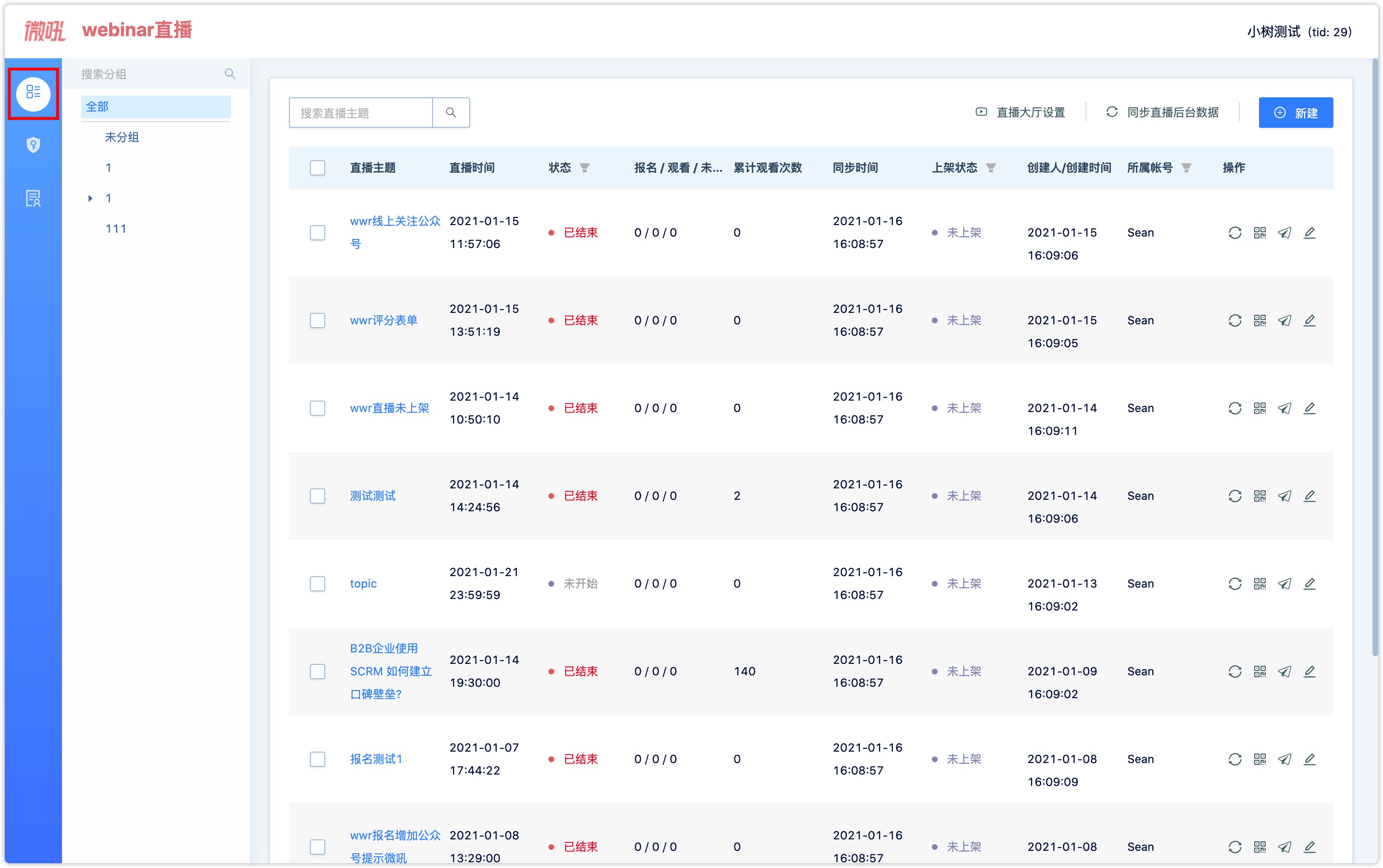This screenshot has height=868, width=1383.
Task: Check the wwr直播未上架 row checkbox
Action: click(317, 408)
